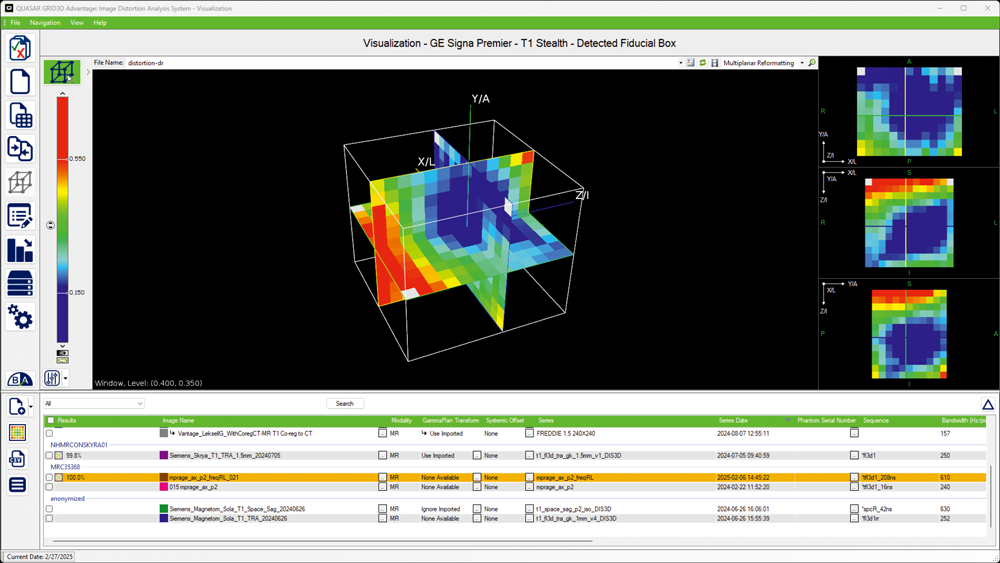Image resolution: width=1000 pixels, height=563 pixels.
Task: Click the green 3D cube visualization button
Action: pyautogui.click(x=62, y=73)
